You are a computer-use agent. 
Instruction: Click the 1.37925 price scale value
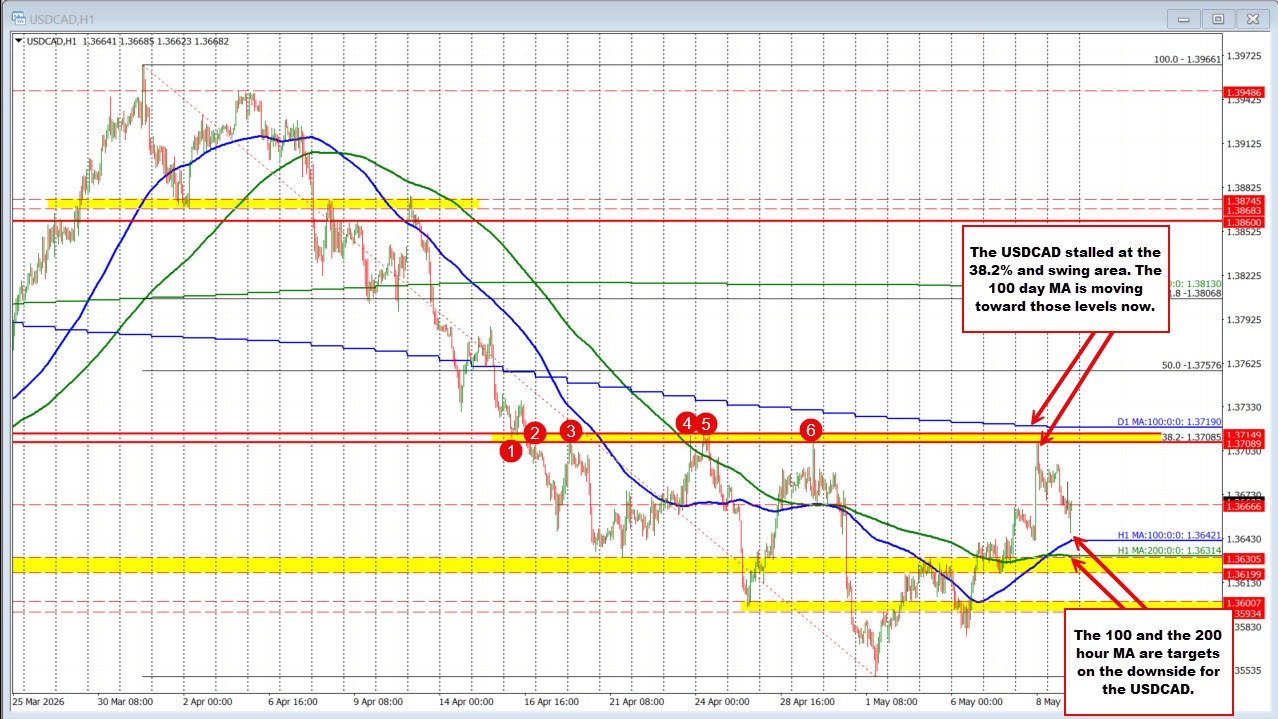pos(1246,319)
